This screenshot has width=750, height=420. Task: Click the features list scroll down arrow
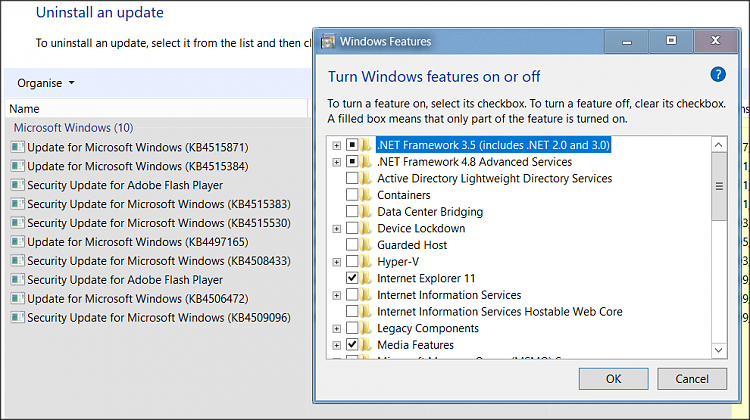[x=718, y=350]
